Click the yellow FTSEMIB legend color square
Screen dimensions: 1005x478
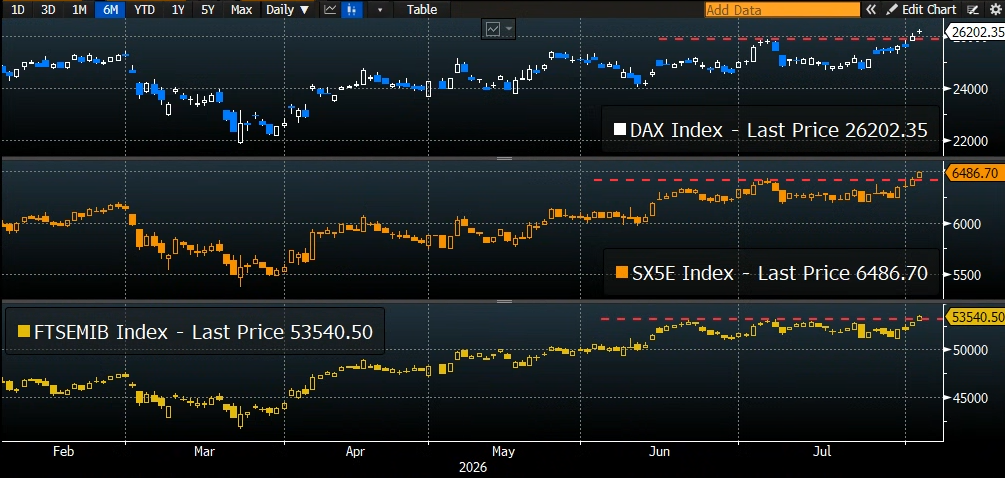(x=23, y=331)
